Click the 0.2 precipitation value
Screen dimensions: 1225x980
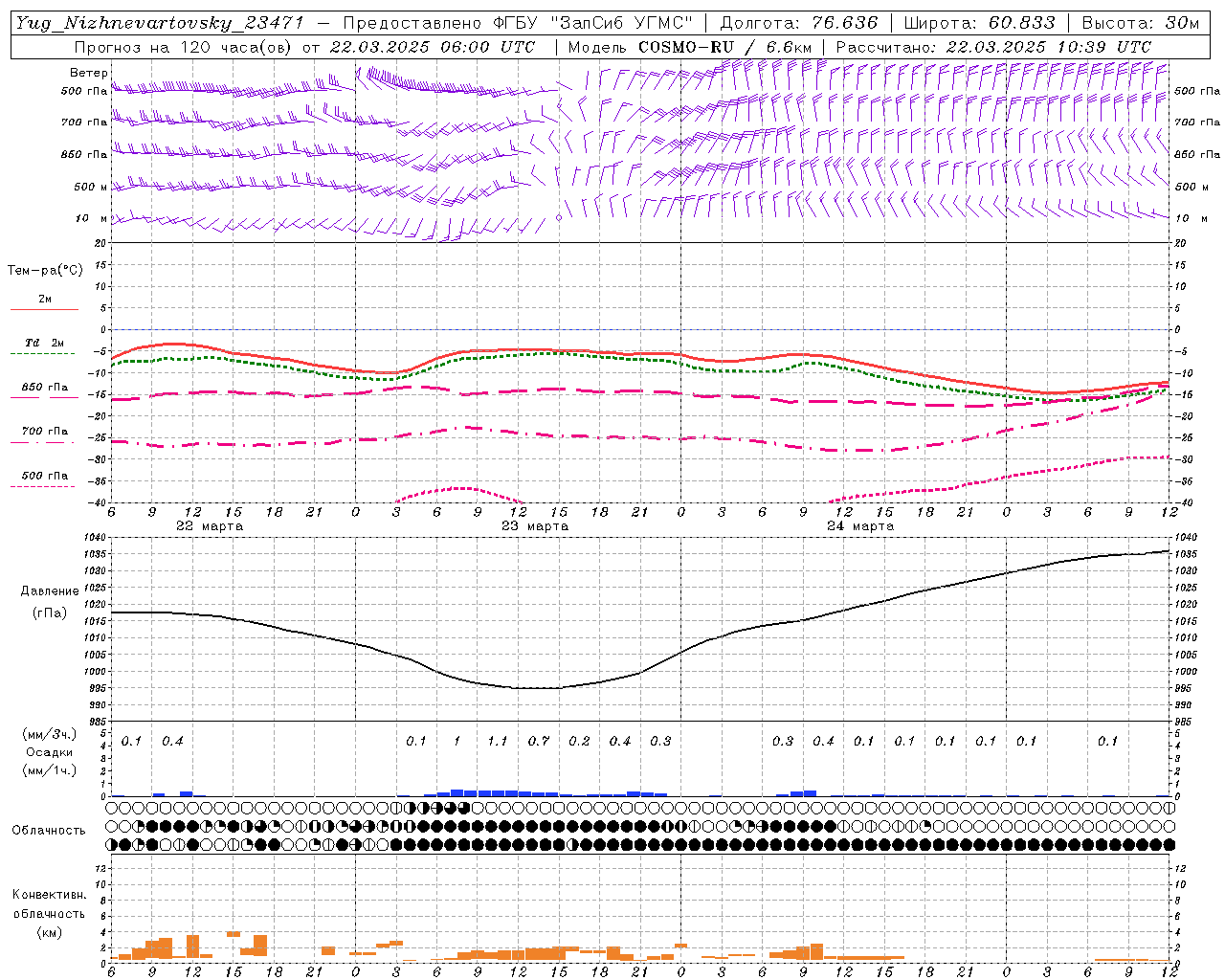[579, 742]
